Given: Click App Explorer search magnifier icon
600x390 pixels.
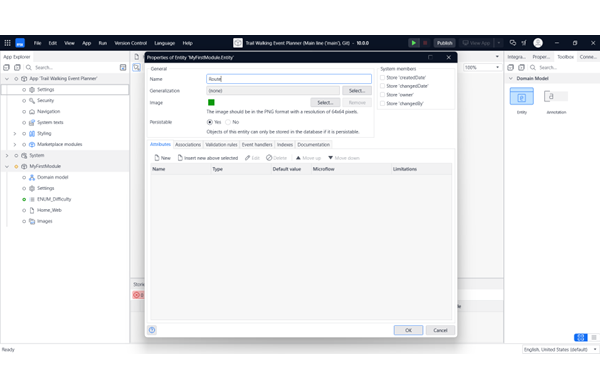Looking at the screenshot, I should [29, 67].
